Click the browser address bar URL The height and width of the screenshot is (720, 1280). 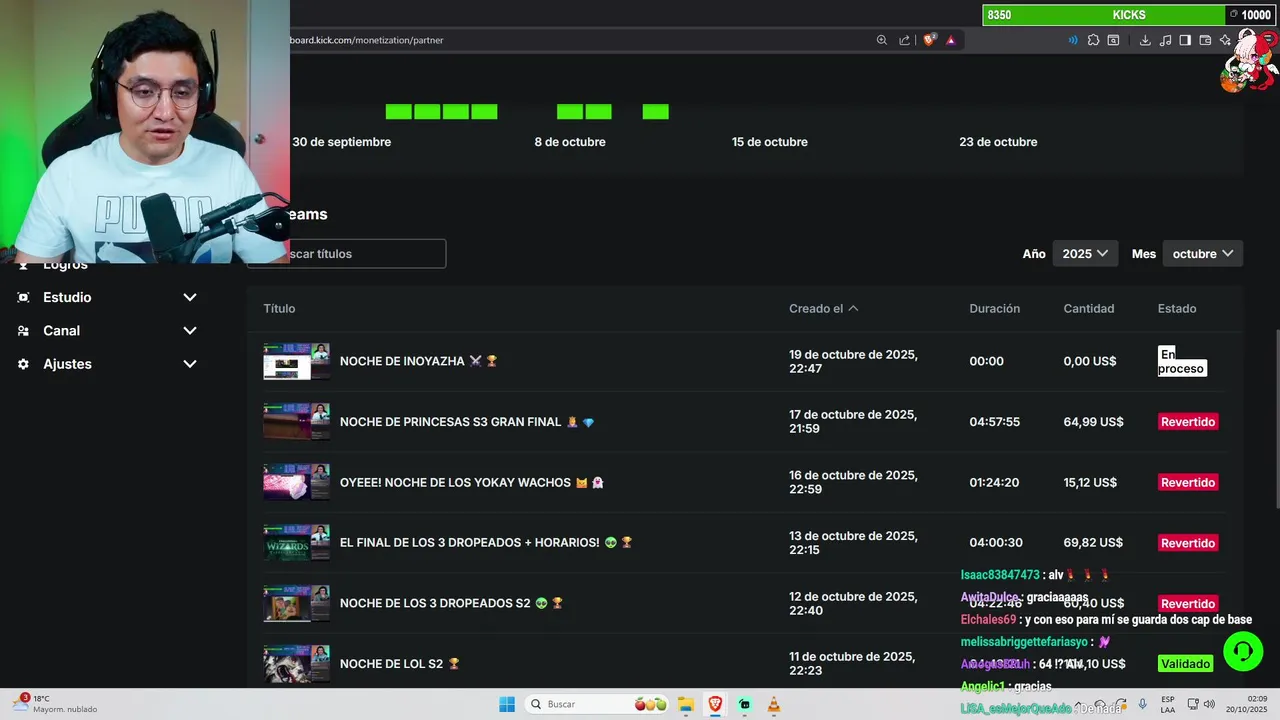[366, 40]
